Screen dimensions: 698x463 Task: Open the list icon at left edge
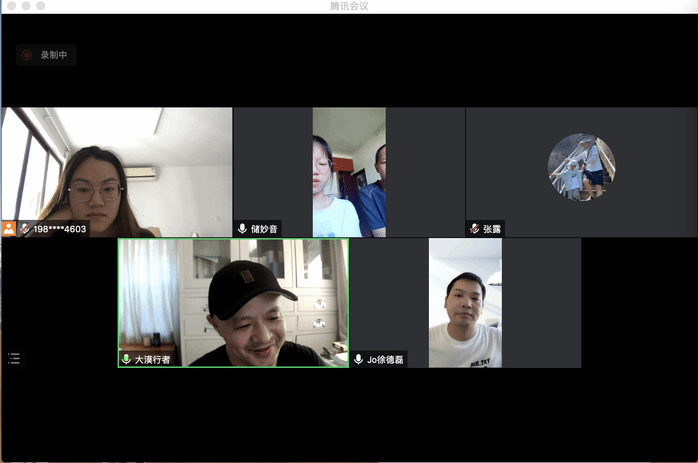tap(13, 358)
